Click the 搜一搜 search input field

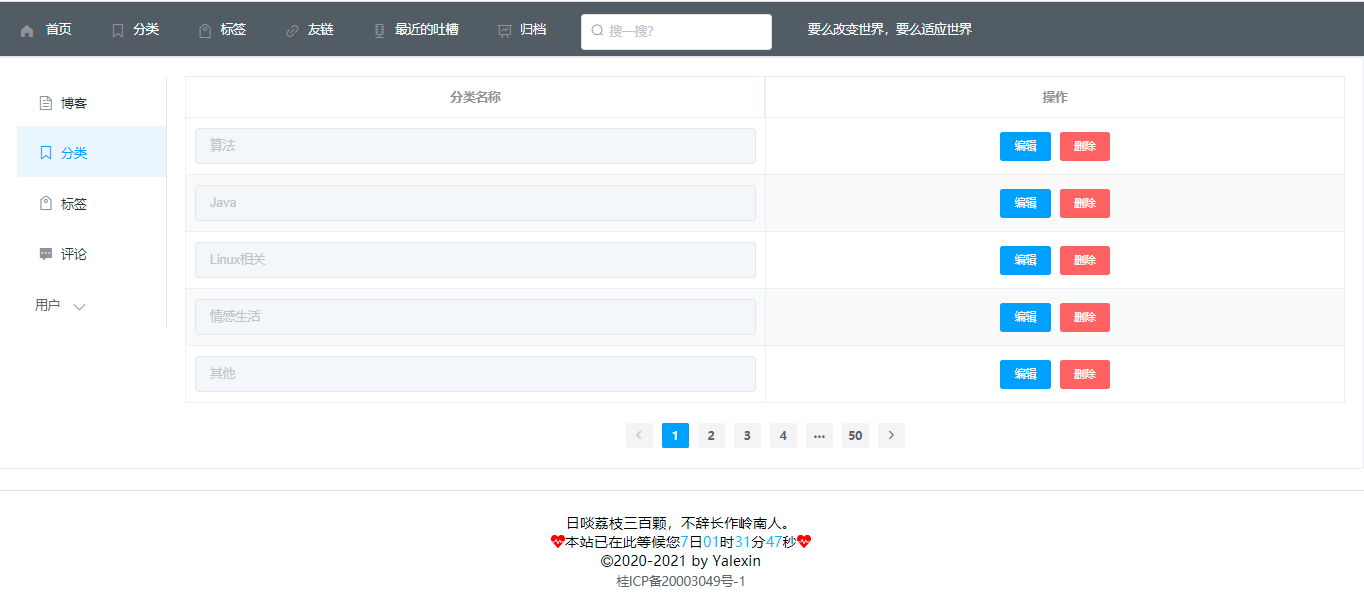[676, 31]
